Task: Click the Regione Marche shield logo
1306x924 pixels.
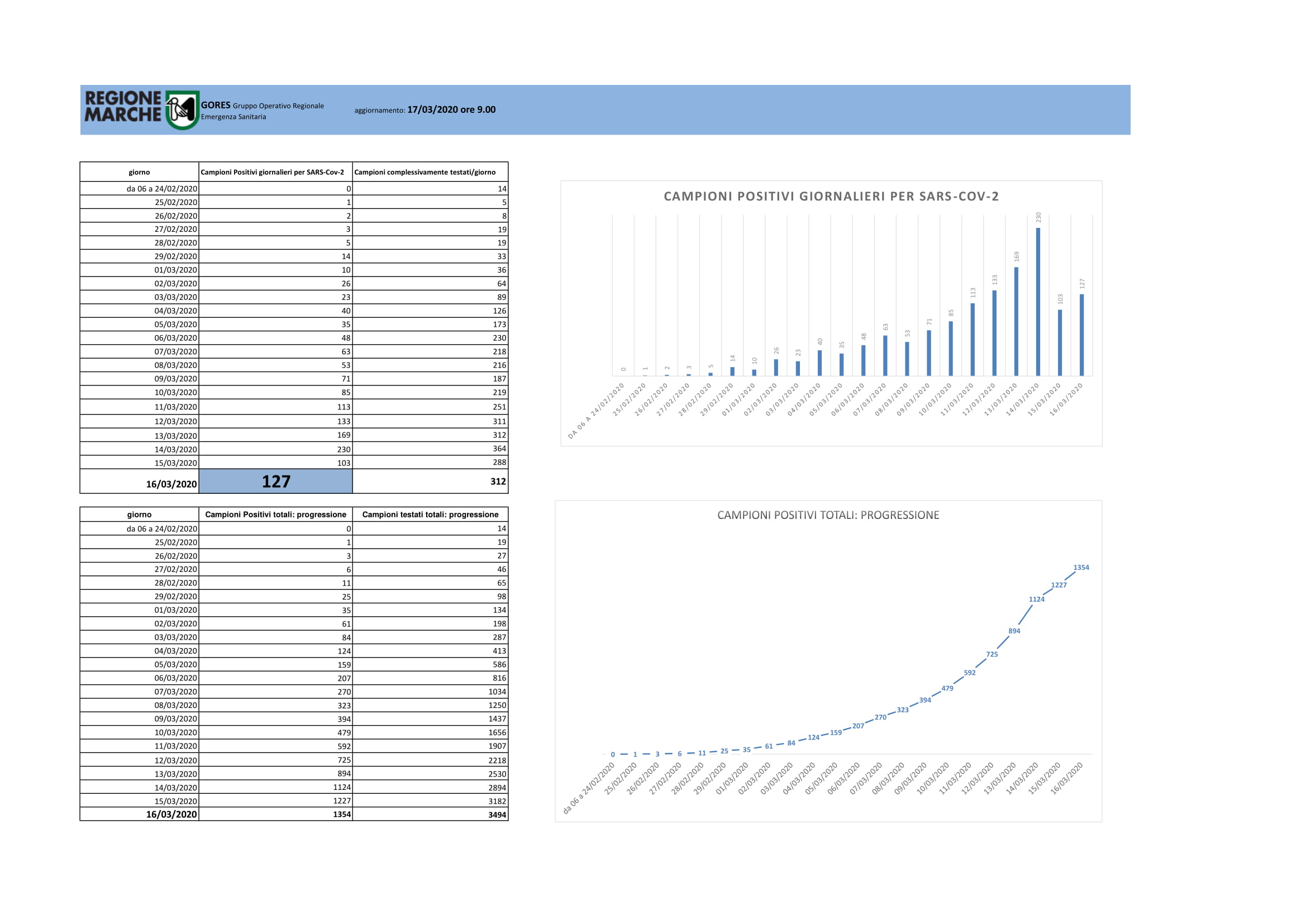Action: (182, 110)
